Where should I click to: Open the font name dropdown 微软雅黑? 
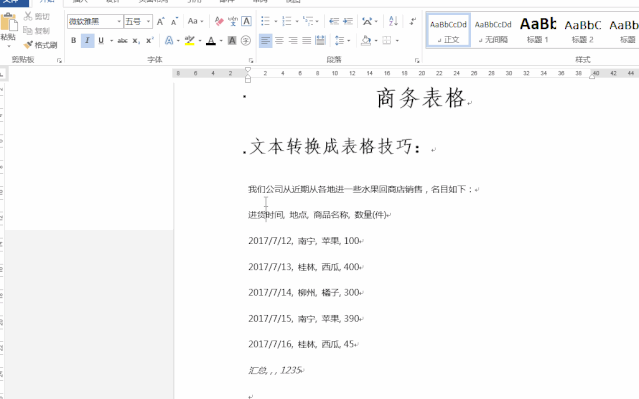point(119,21)
